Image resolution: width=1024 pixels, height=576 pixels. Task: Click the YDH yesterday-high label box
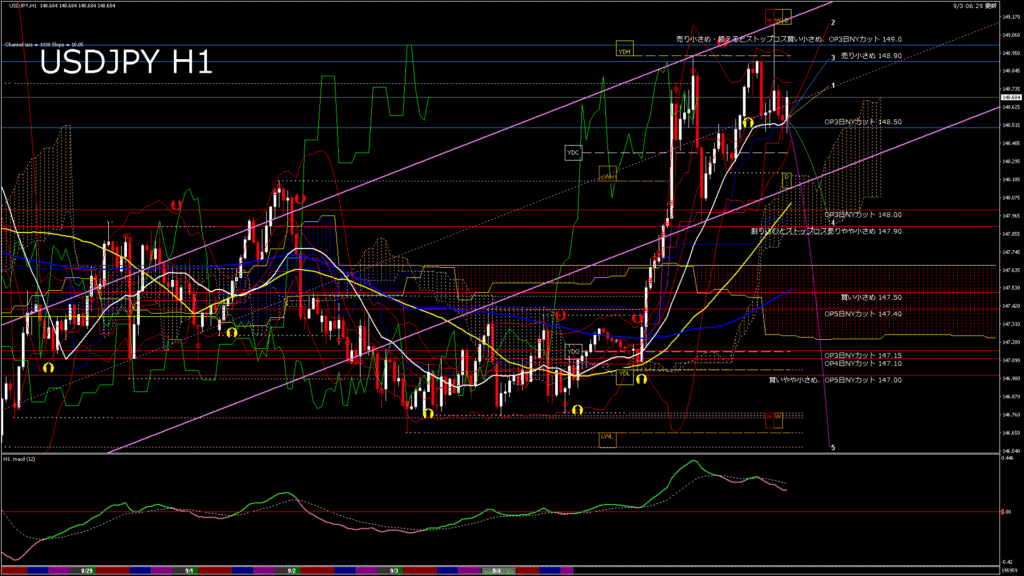pyautogui.click(x=624, y=49)
